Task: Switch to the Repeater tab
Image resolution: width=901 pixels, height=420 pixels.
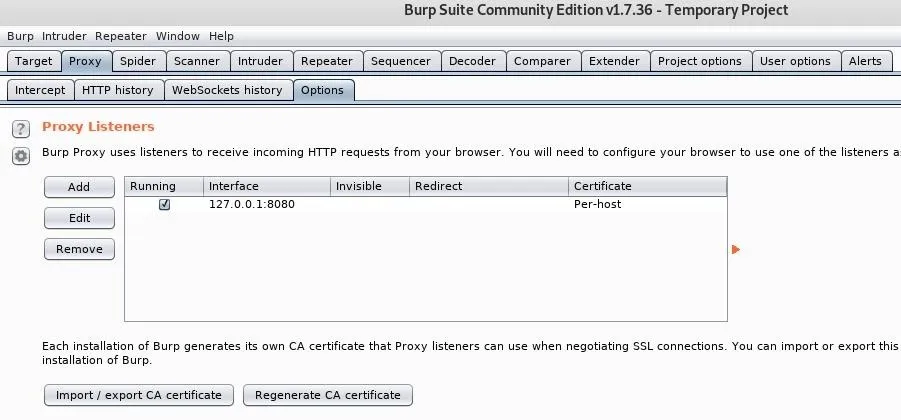Action: coord(327,61)
